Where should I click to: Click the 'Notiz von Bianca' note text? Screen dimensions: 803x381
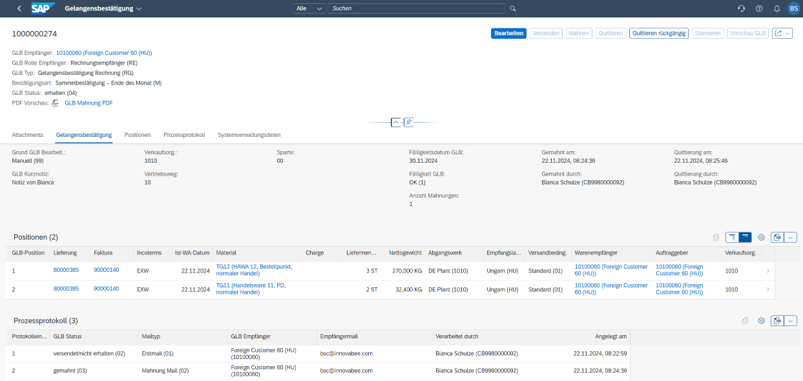click(x=33, y=182)
